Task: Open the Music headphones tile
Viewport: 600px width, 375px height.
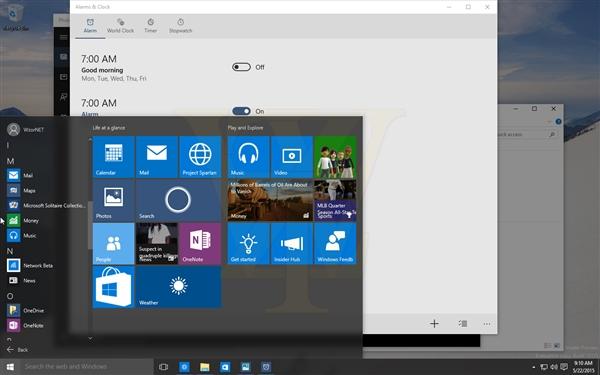Action: (248, 157)
